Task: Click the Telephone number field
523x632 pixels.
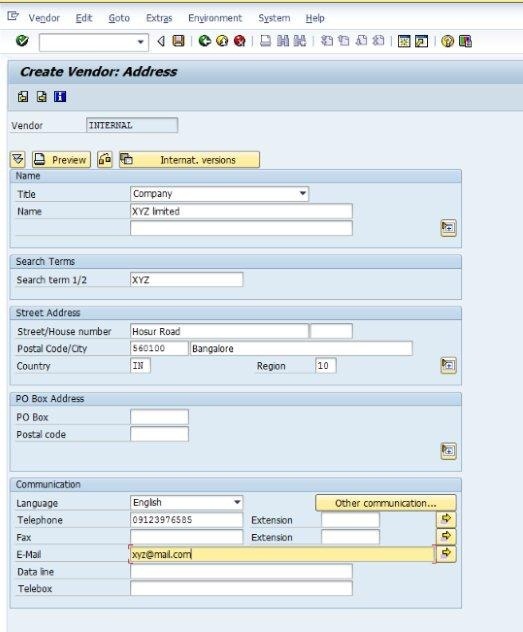Action: pyautogui.click(x=187, y=520)
